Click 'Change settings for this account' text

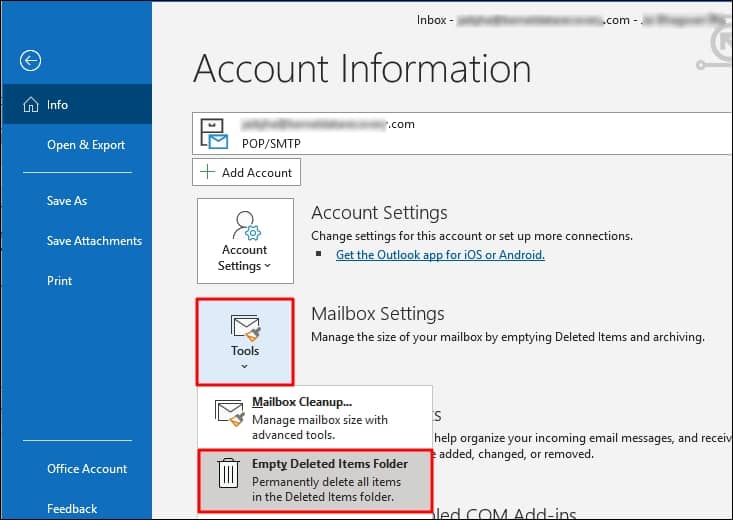point(472,236)
